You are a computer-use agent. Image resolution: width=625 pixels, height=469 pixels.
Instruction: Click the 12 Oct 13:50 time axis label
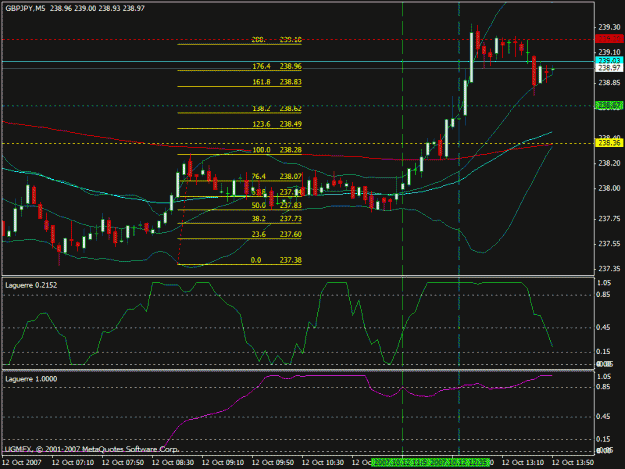pos(573,463)
